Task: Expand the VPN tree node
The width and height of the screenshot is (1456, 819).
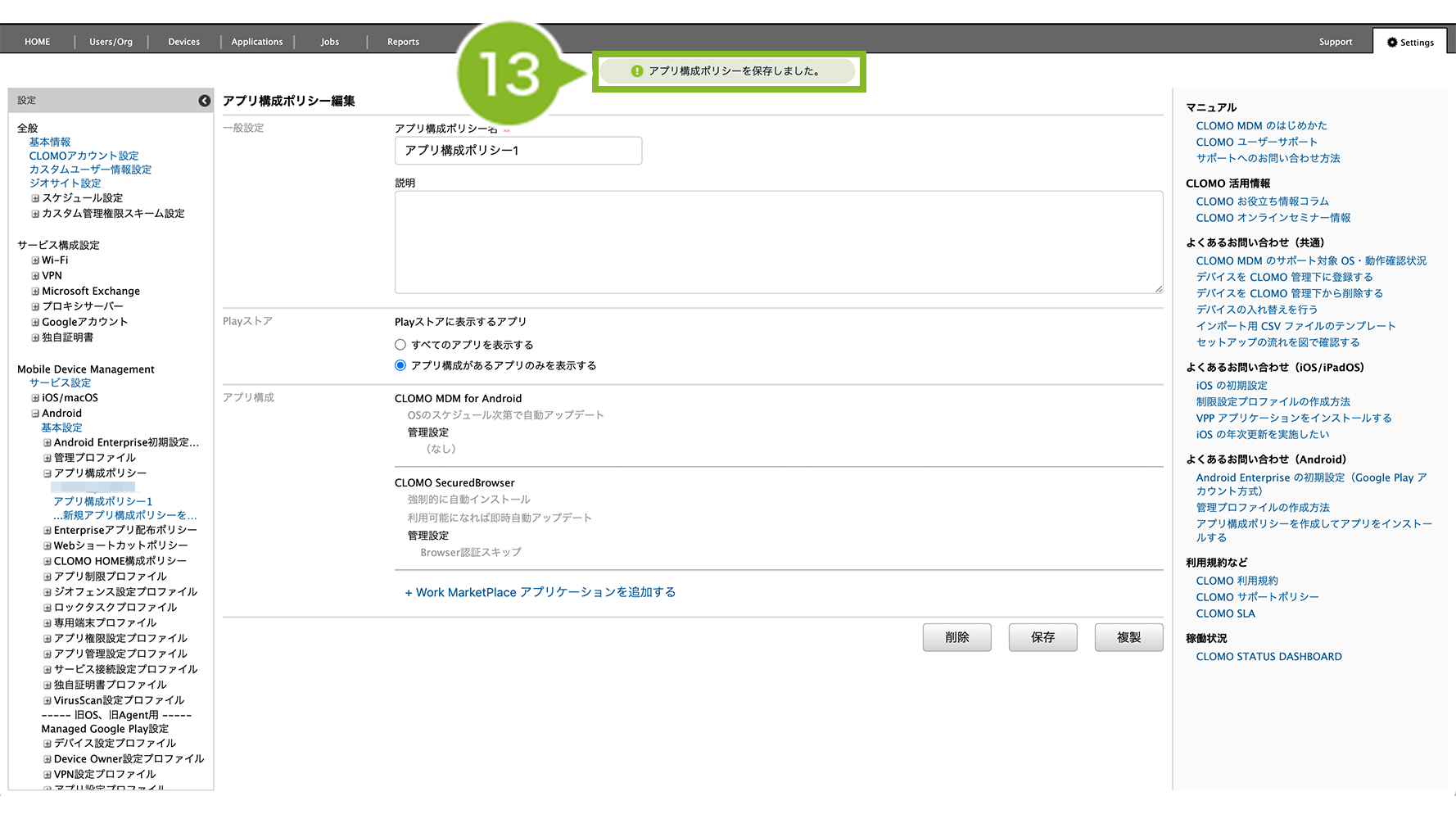Action: click(35, 276)
